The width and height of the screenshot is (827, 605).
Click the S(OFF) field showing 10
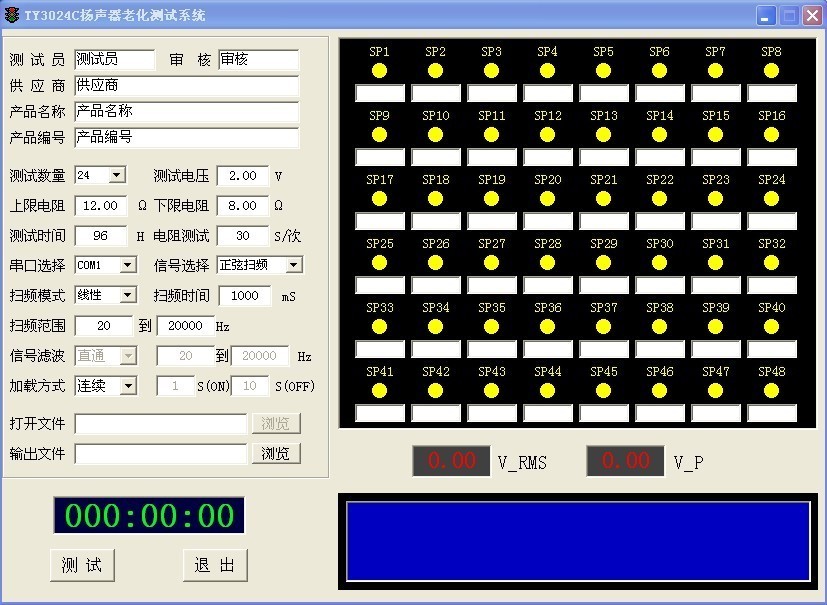coord(250,386)
